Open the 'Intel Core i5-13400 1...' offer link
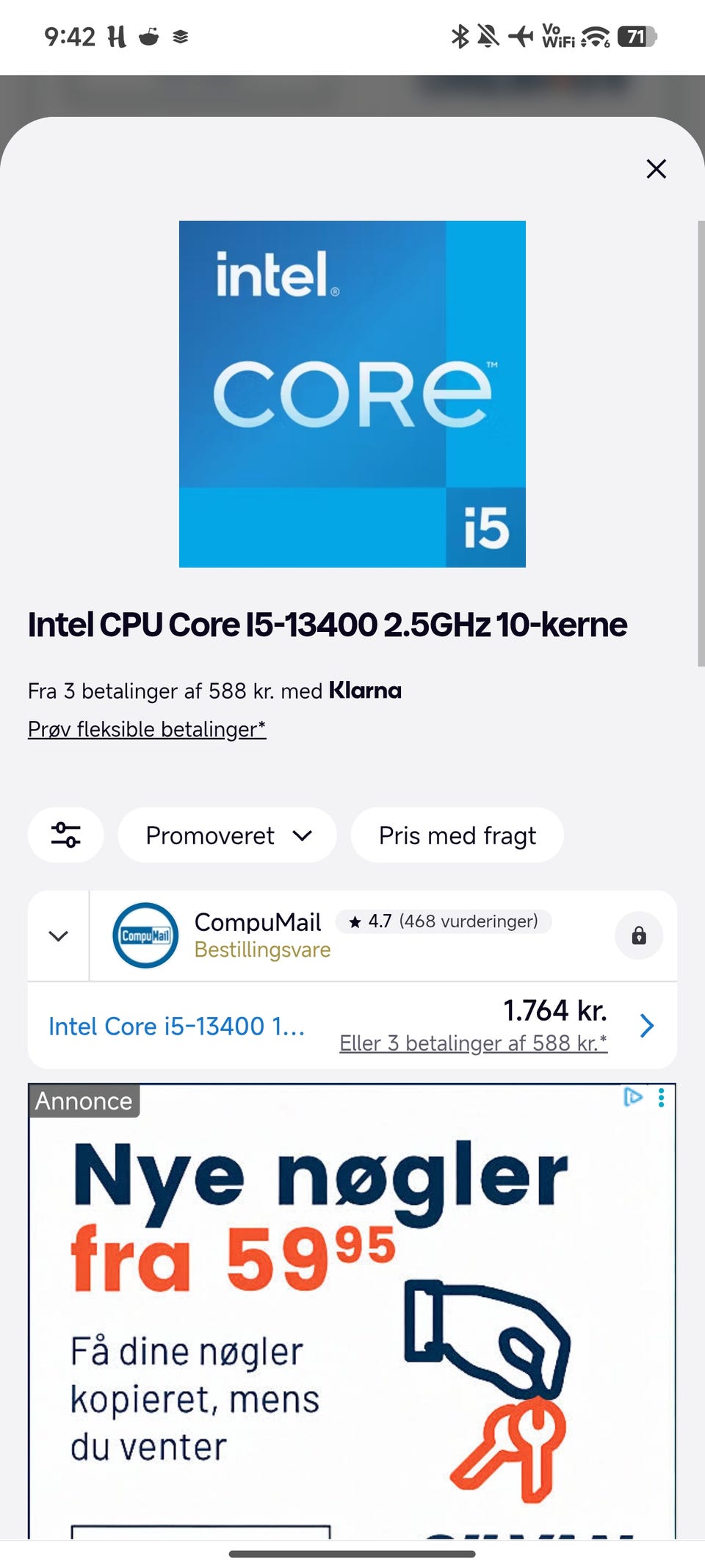Screen dimensions: 705x1568 (176, 1026)
